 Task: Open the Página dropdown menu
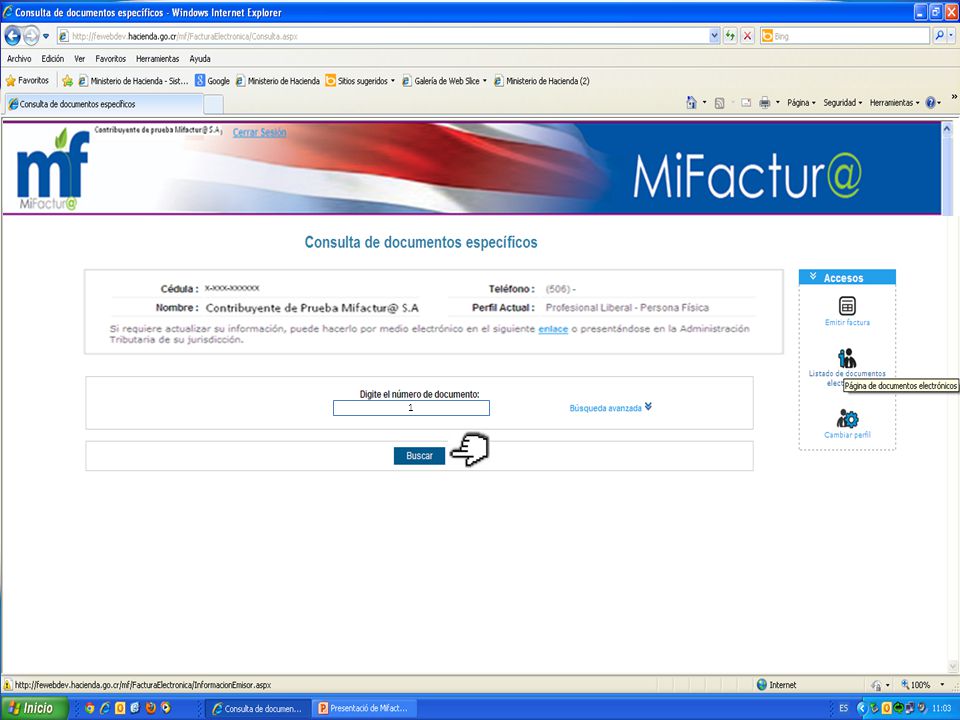tap(801, 103)
